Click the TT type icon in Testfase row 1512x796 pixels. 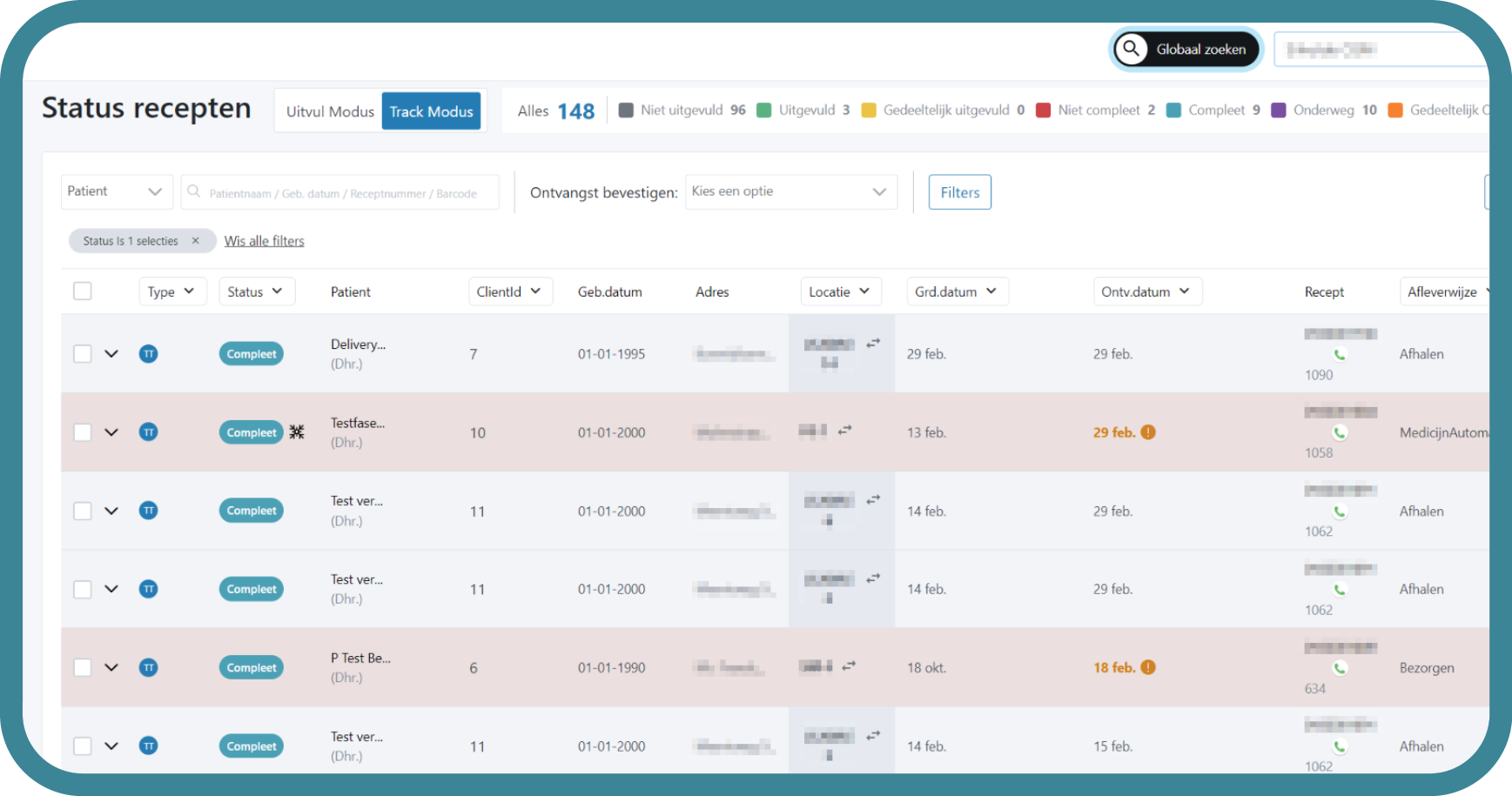tap(149, 432)
